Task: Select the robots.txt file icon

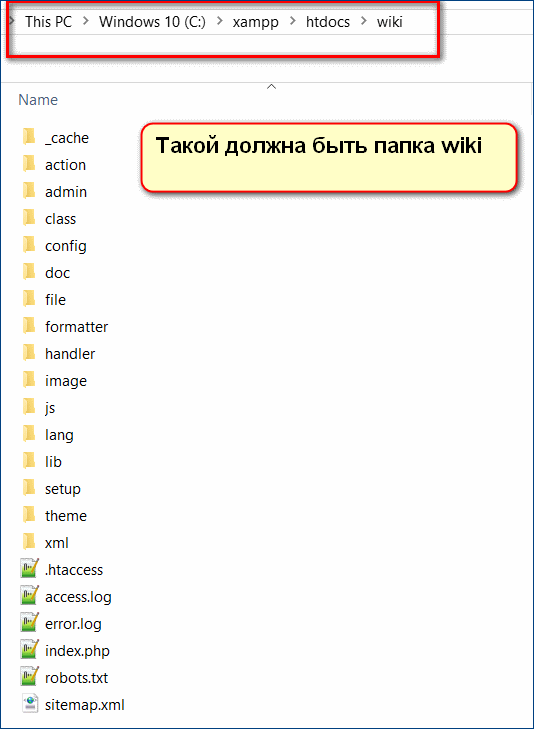Action: pos(29,677)
